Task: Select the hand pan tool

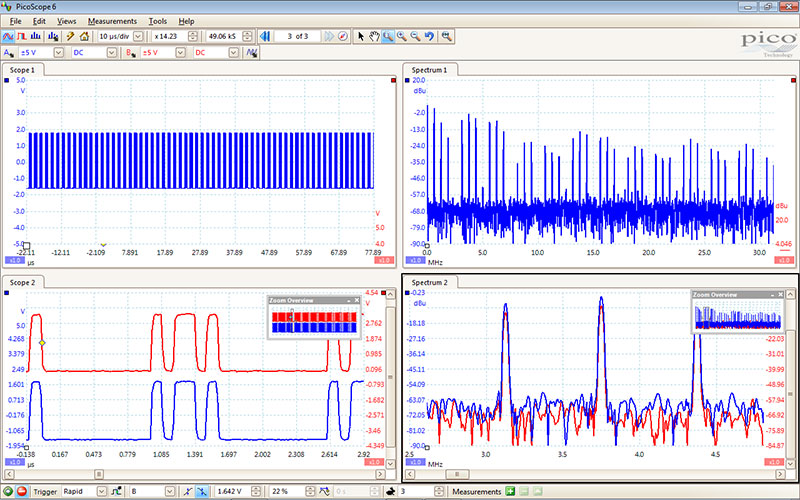Action: pos(373,36)
